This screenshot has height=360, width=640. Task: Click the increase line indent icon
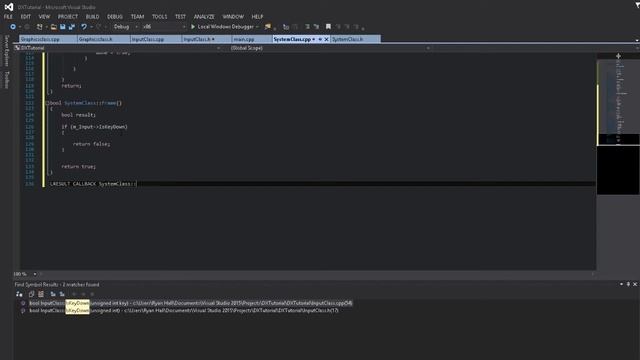tap(316, 27)
